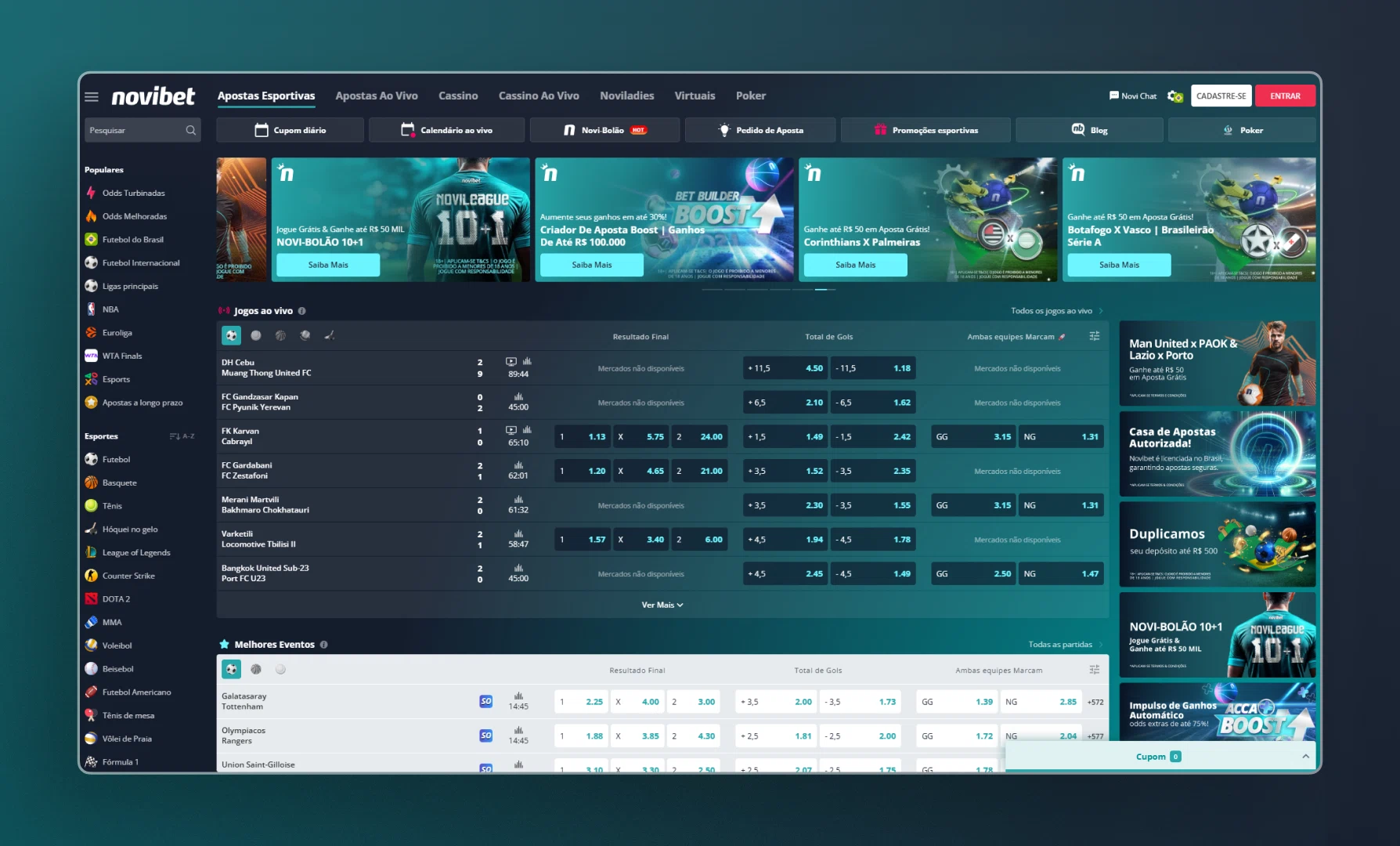
Task: Open the Casa de Apostas Autorizada promo card
Action: coord(1218,454)
